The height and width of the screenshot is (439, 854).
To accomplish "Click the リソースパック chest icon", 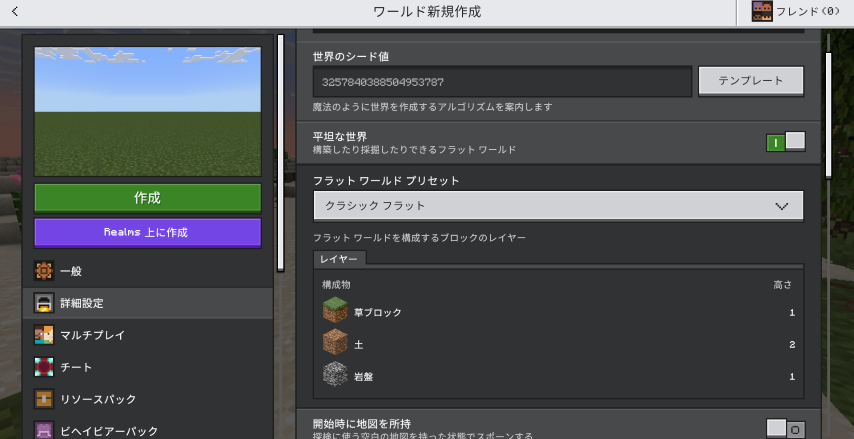I will [44, 399].
